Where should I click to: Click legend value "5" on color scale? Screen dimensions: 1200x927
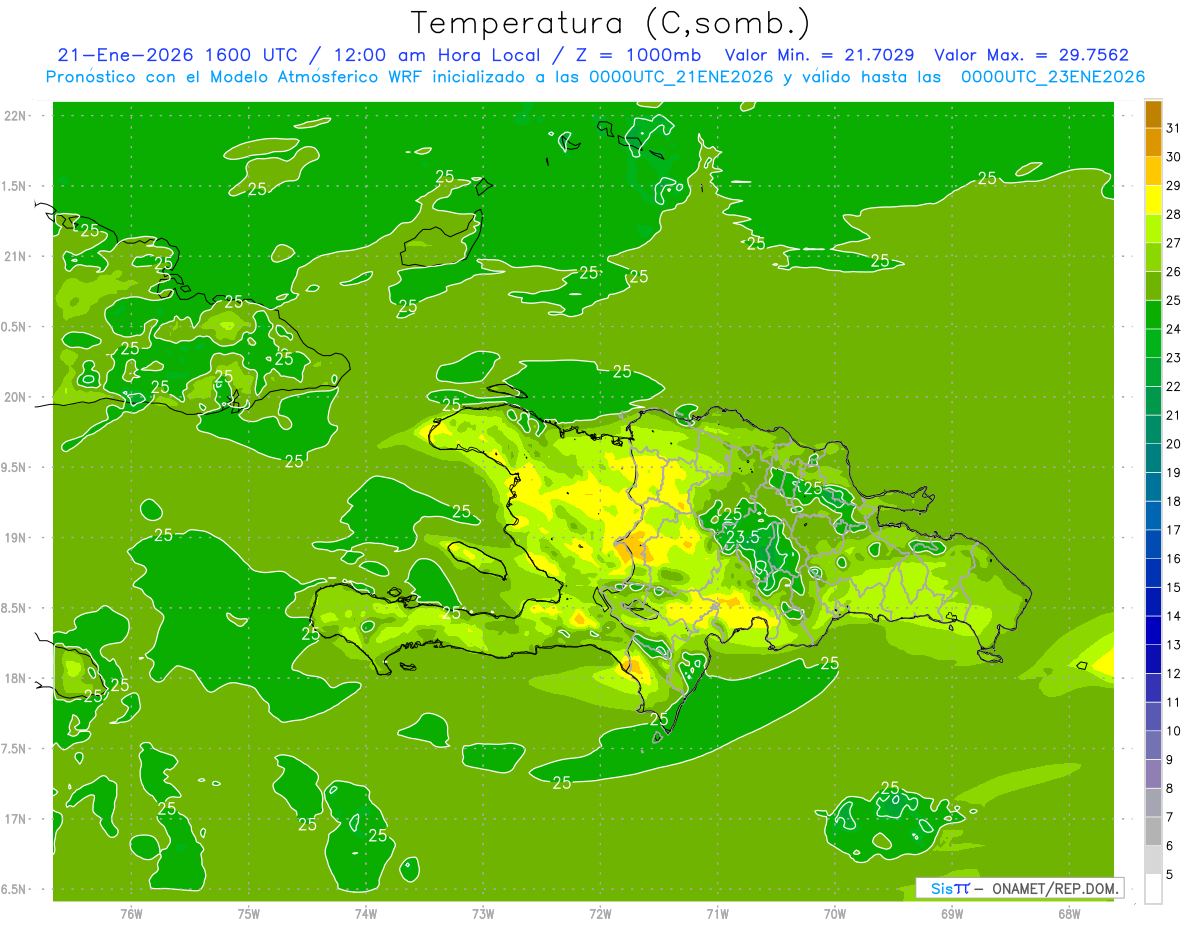1170,875
